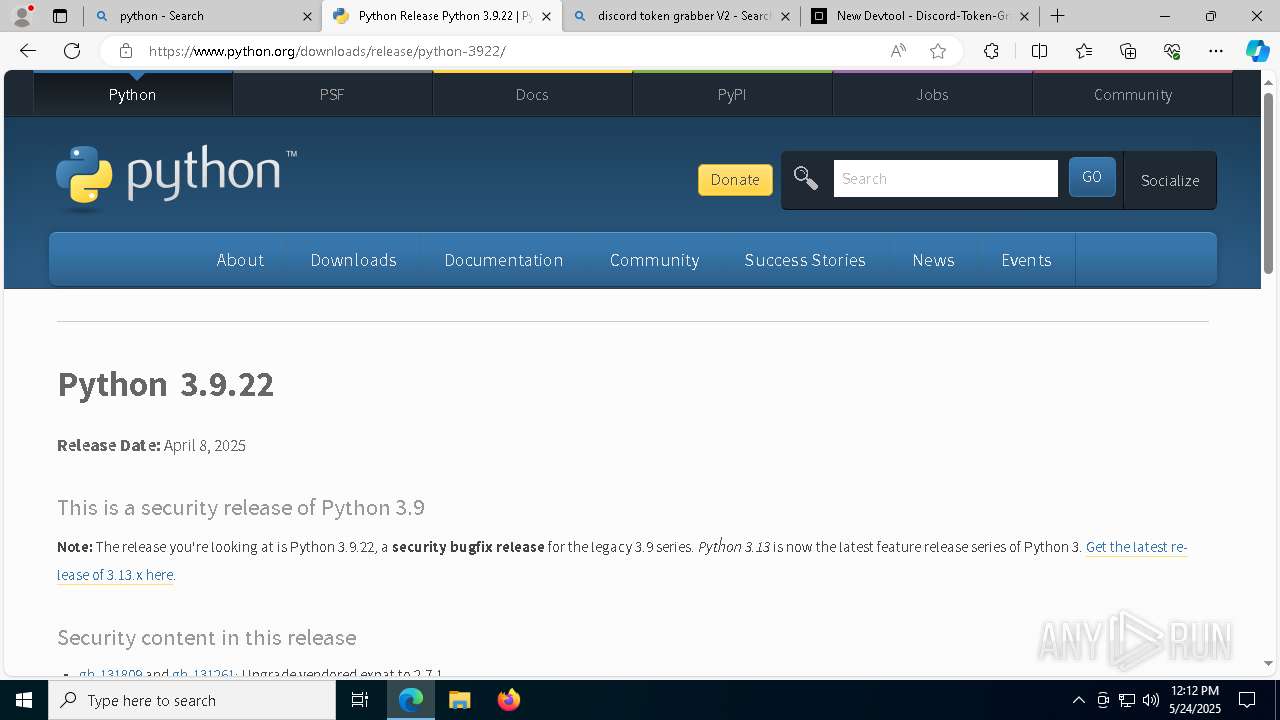The height and width of the screenshot is (720, 1280).
Task: Open the Collections icon
Action: (x=1128, y=51)
